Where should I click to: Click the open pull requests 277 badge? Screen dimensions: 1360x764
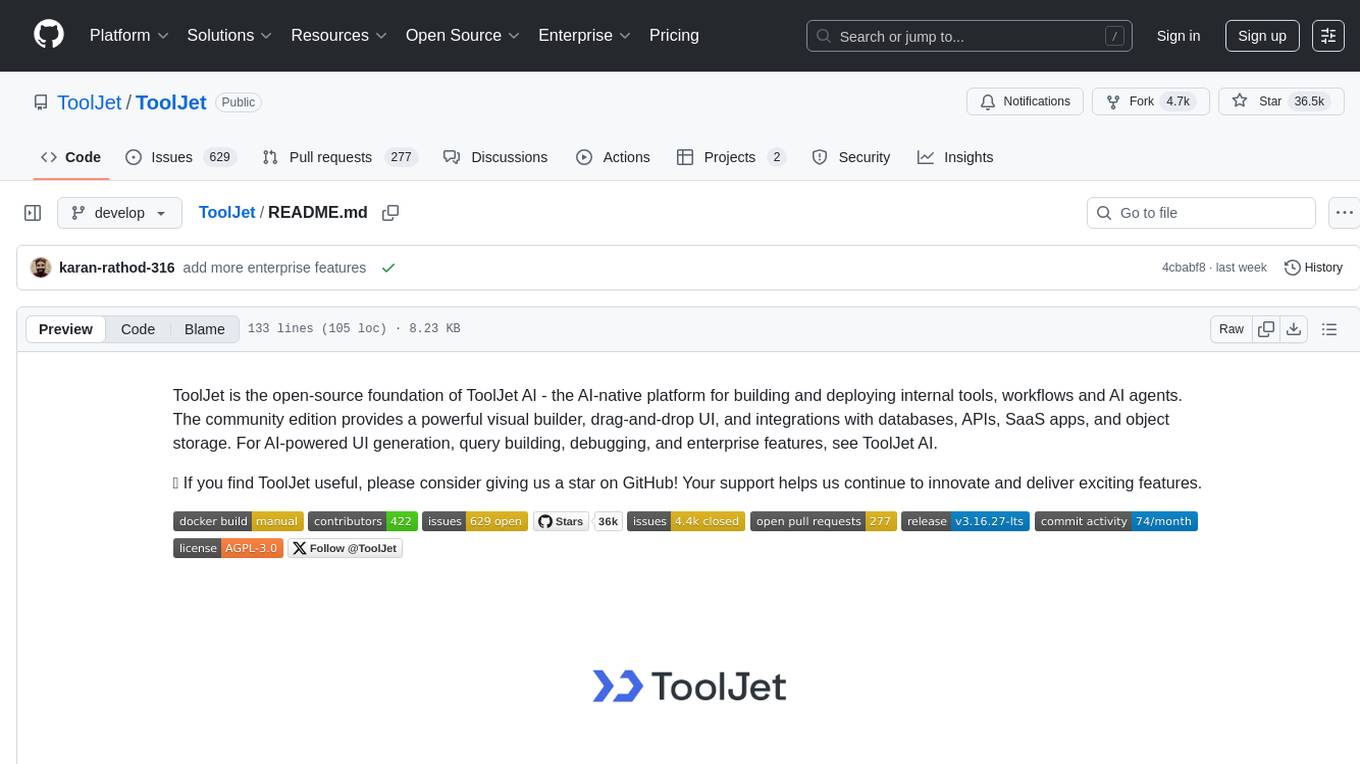[823, 521]
